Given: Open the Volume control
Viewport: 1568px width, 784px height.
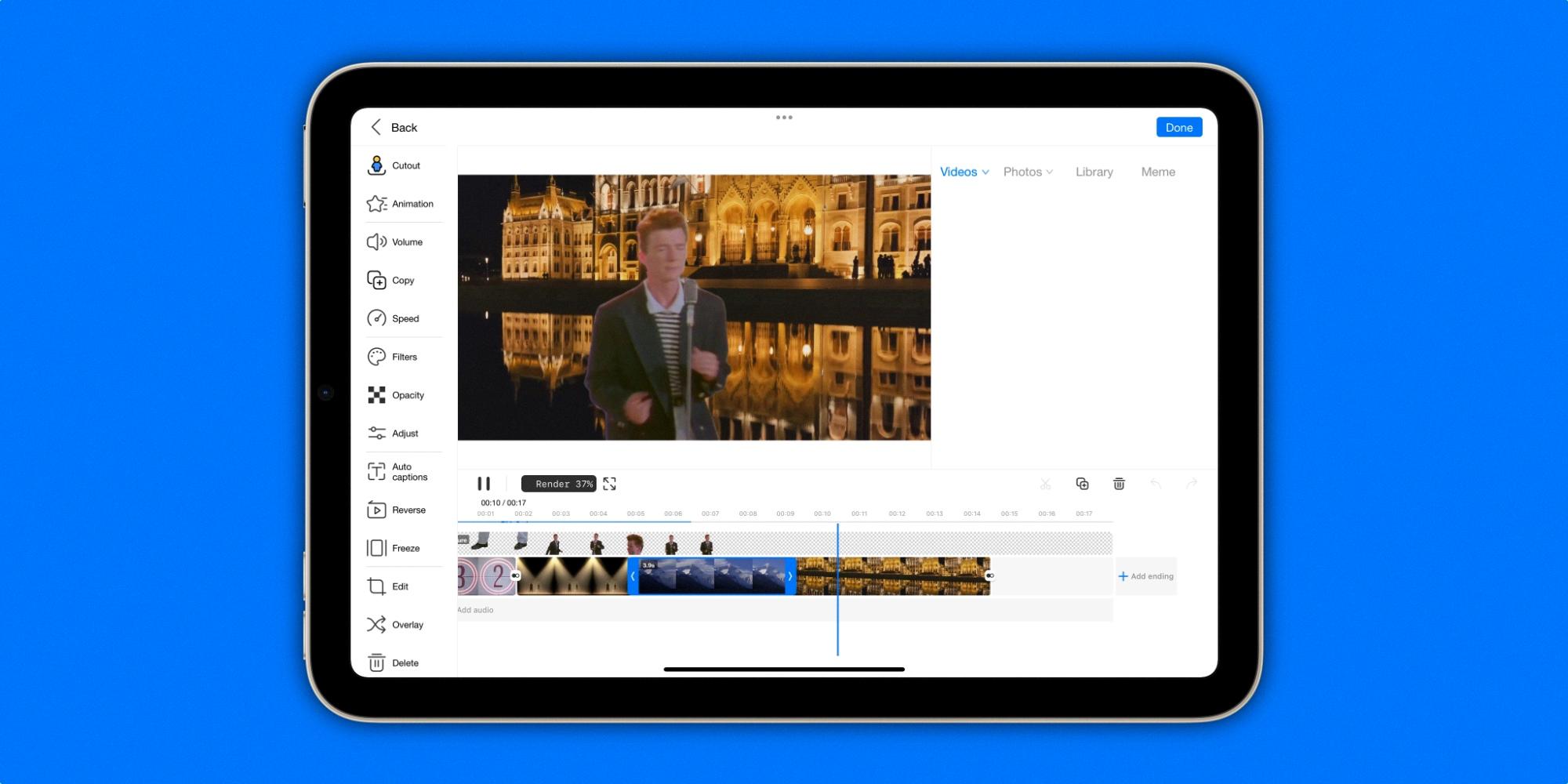Looking at the screenshot, I should [394, 242].
